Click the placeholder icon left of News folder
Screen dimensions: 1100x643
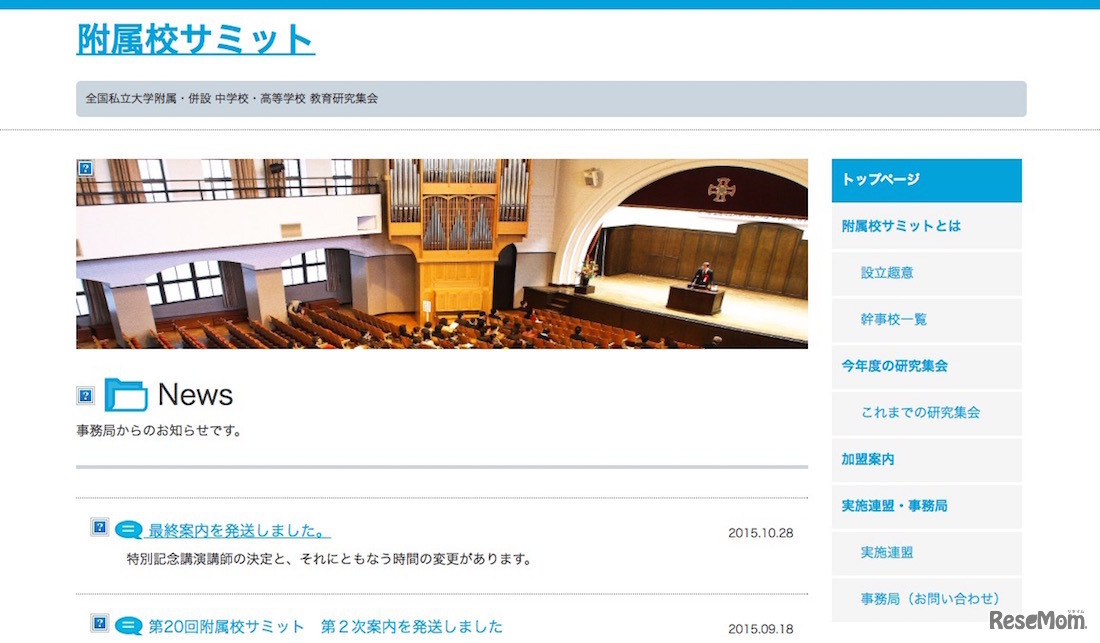tap(85, 396)
